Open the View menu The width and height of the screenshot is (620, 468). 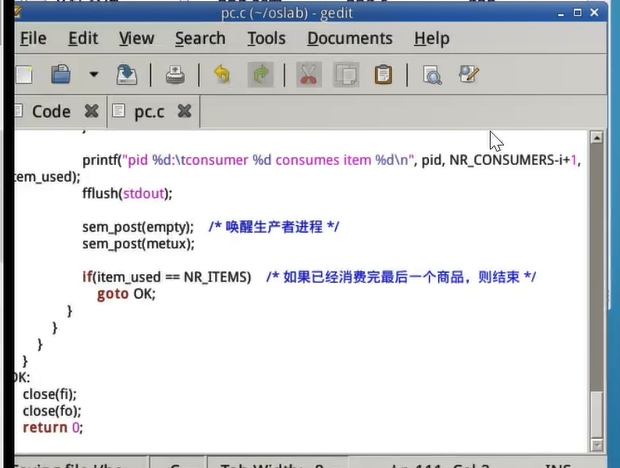[x=136, y=38]
